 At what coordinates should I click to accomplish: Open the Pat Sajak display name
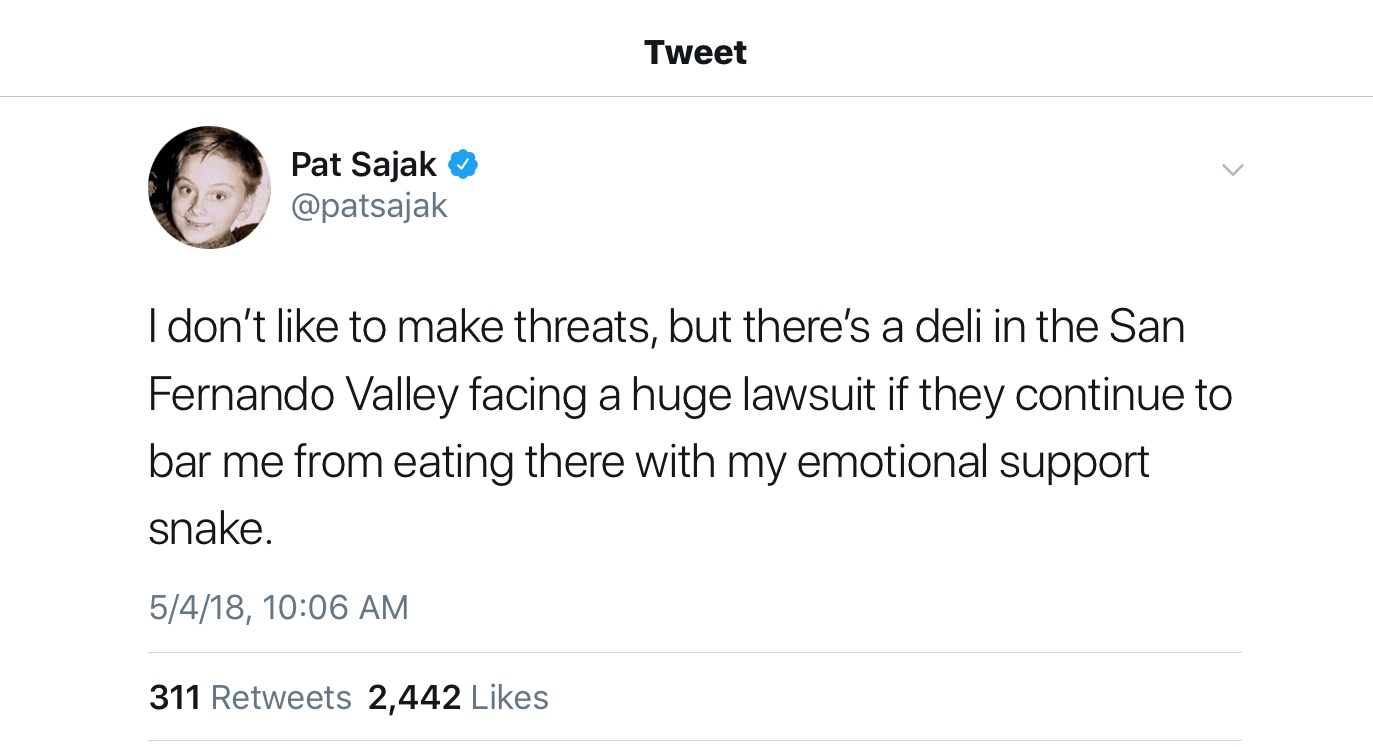pyautogui.click(x=364, y=164)
